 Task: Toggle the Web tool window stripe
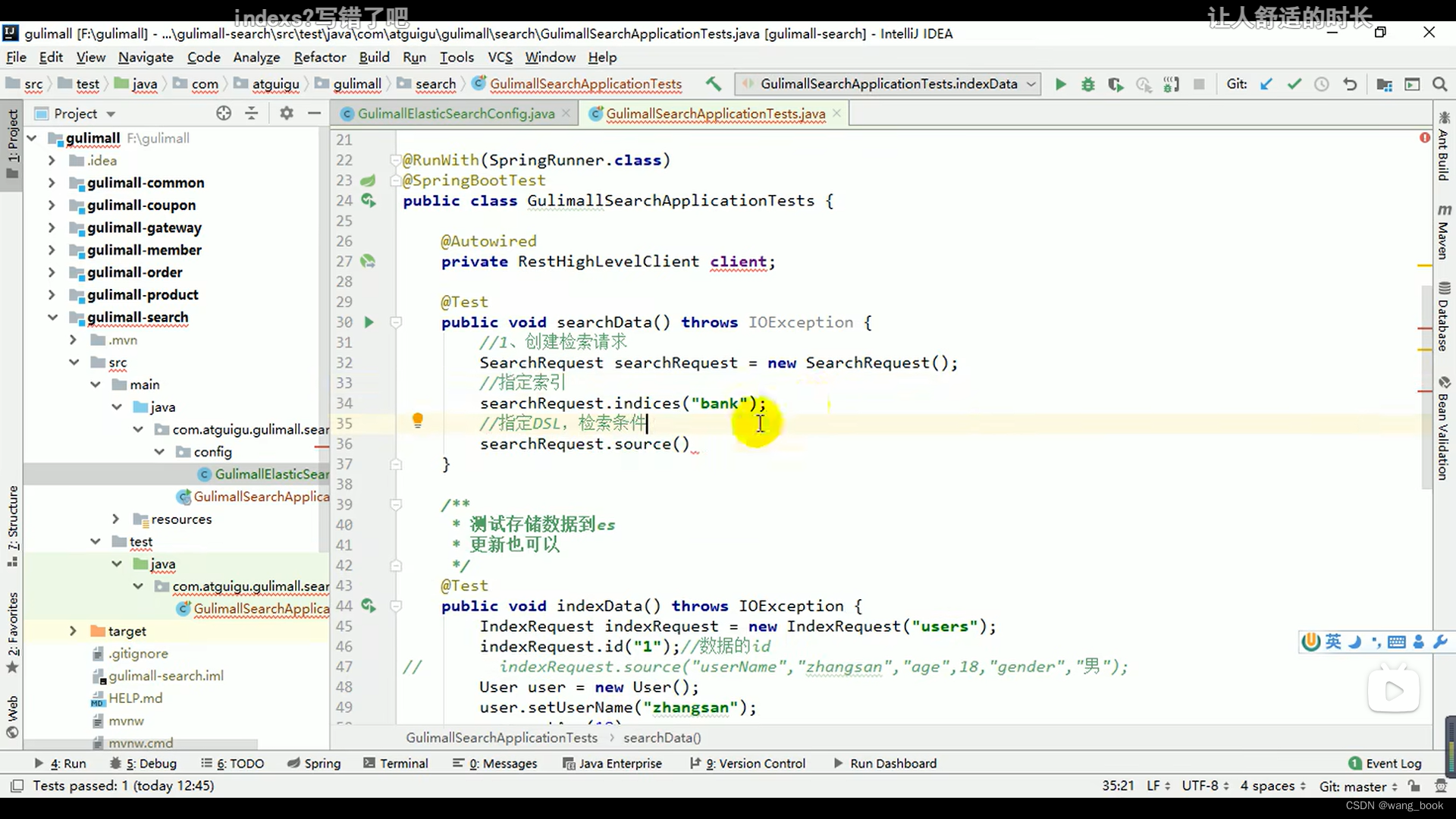pyautogui.click(x=12, y=717)
